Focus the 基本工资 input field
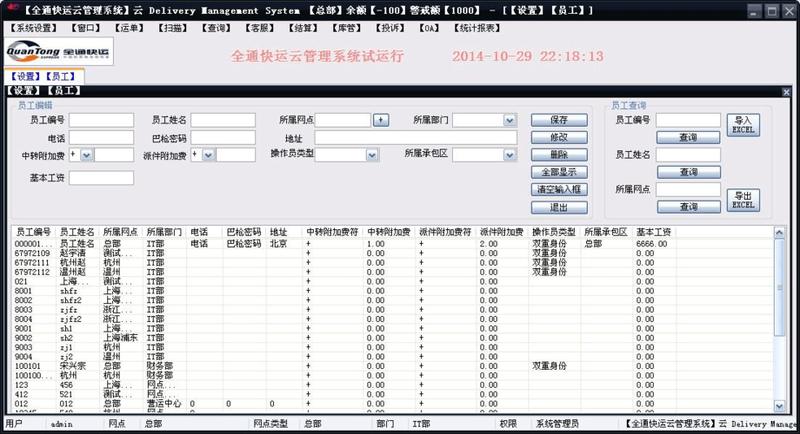This screenshot has width=800, height=434. 101,177
